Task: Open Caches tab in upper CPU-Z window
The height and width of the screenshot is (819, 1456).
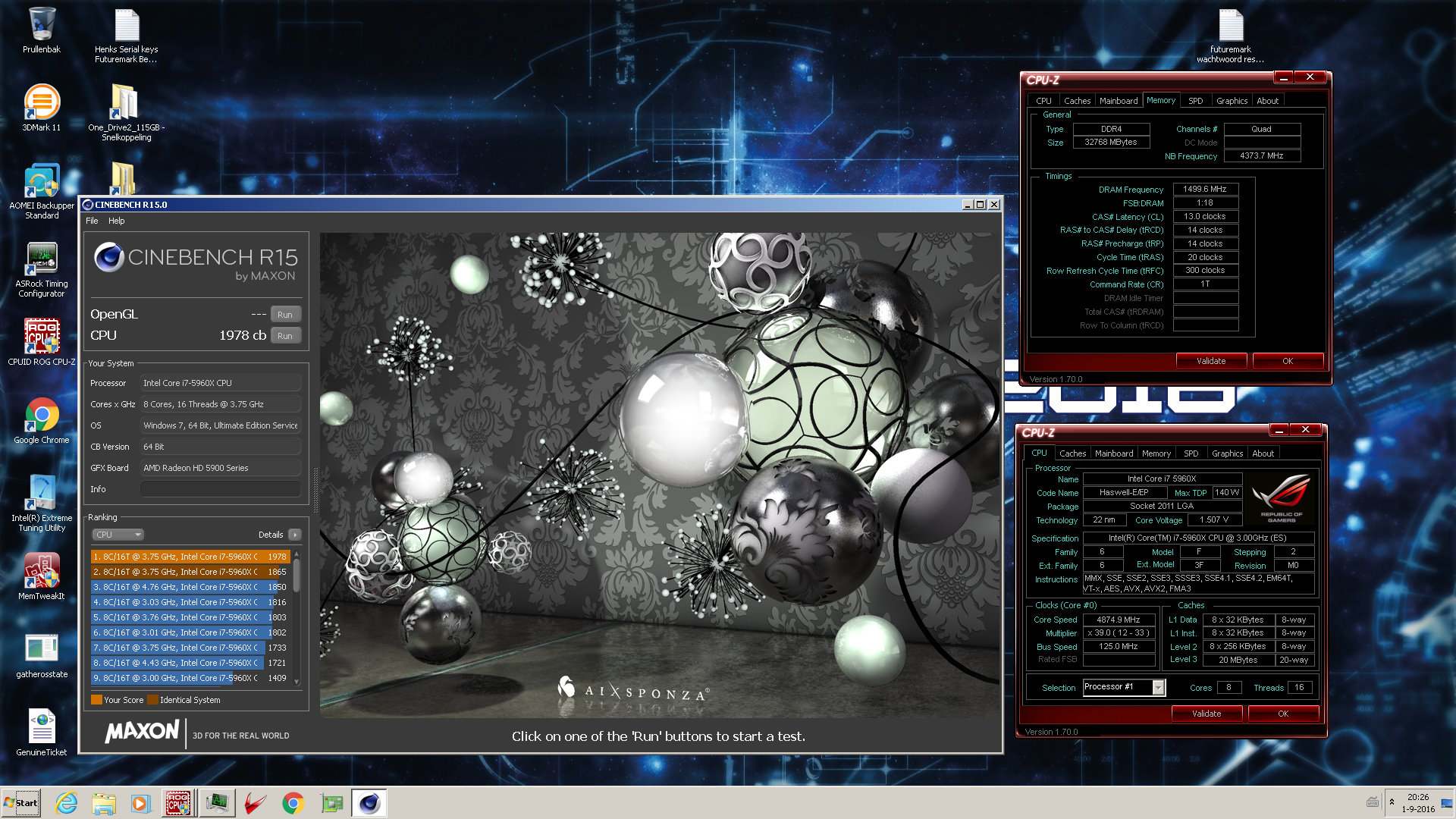Action: pyautogui.click(x=1077, y=101)
